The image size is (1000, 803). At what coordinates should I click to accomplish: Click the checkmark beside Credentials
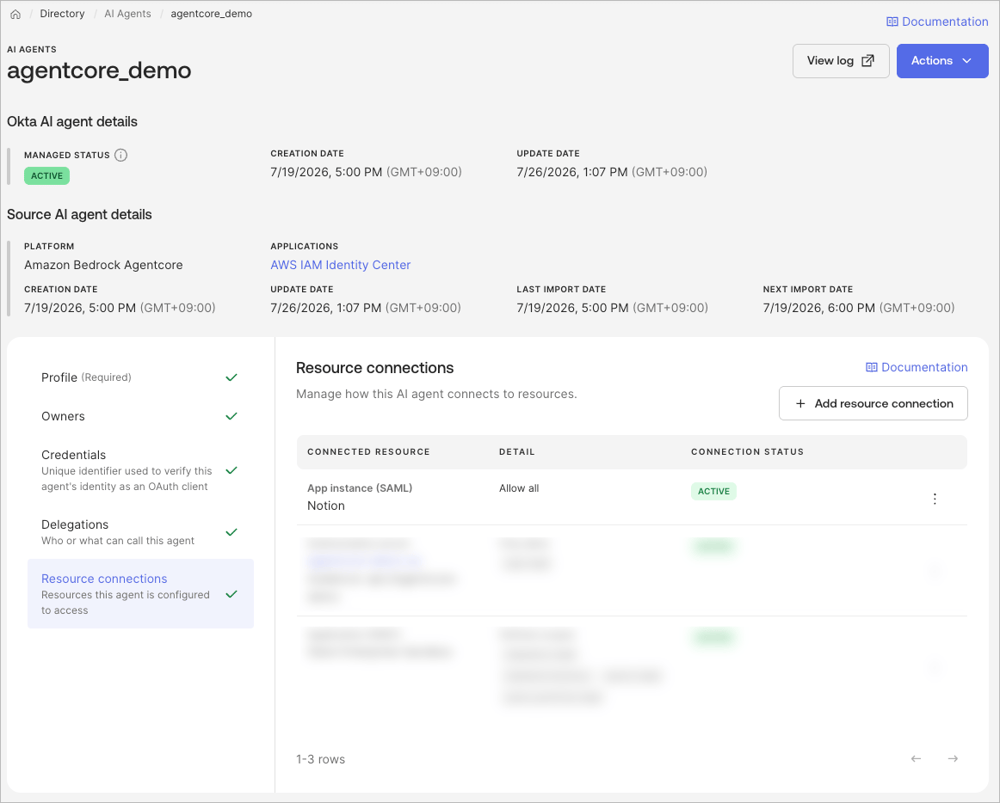(x=232, y=471)
